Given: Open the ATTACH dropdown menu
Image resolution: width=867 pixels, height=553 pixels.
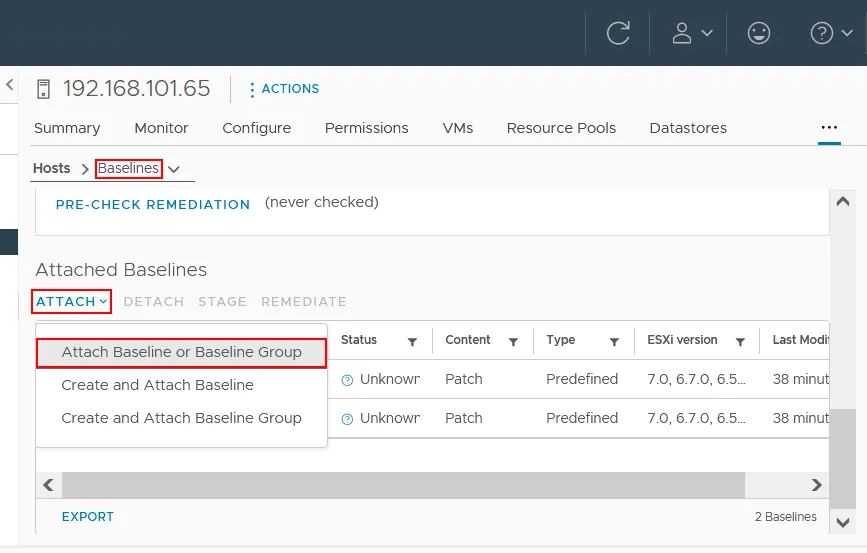Looking at the screenshot, I should pos(71,301).
